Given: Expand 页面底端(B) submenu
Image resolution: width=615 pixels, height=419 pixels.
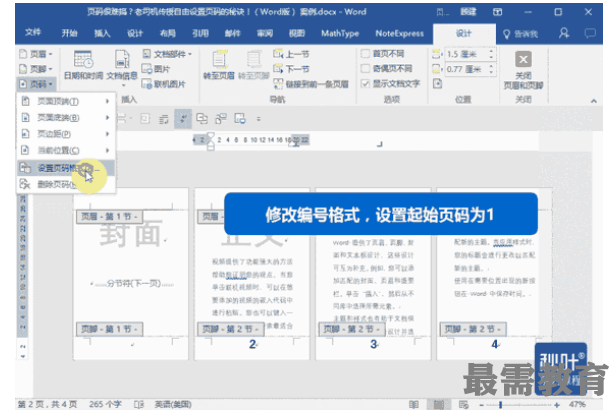Looking at the screenshot, I should [x=66, y=118].
